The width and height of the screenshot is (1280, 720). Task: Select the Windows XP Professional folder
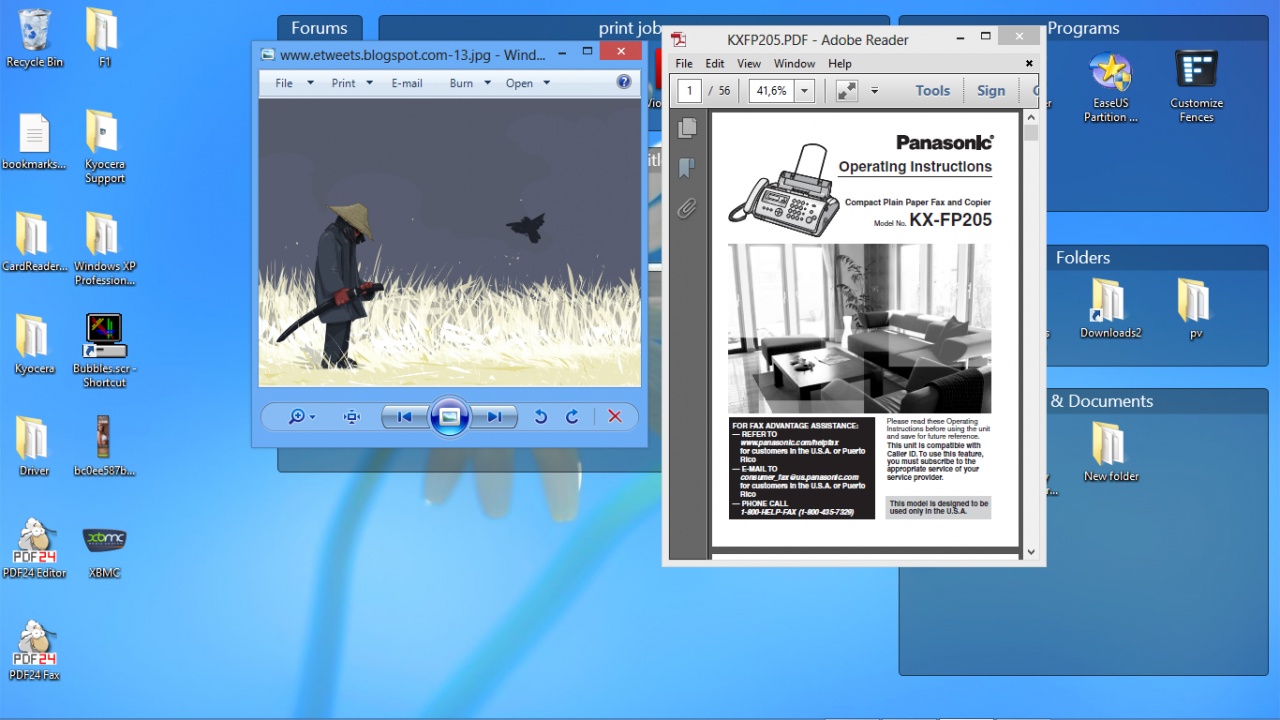[104, 249]
